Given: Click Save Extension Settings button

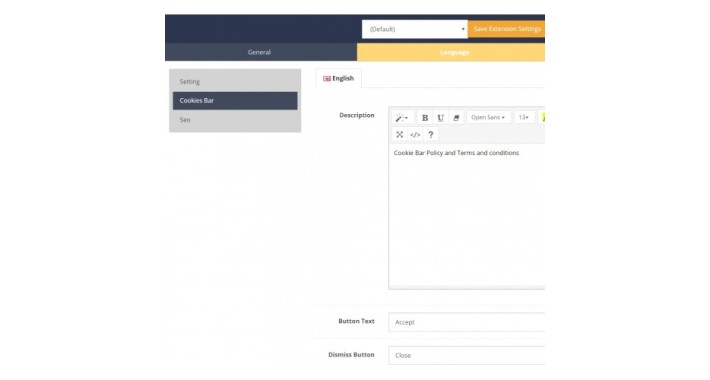Looking at the screenshot, I should (506, 29).
